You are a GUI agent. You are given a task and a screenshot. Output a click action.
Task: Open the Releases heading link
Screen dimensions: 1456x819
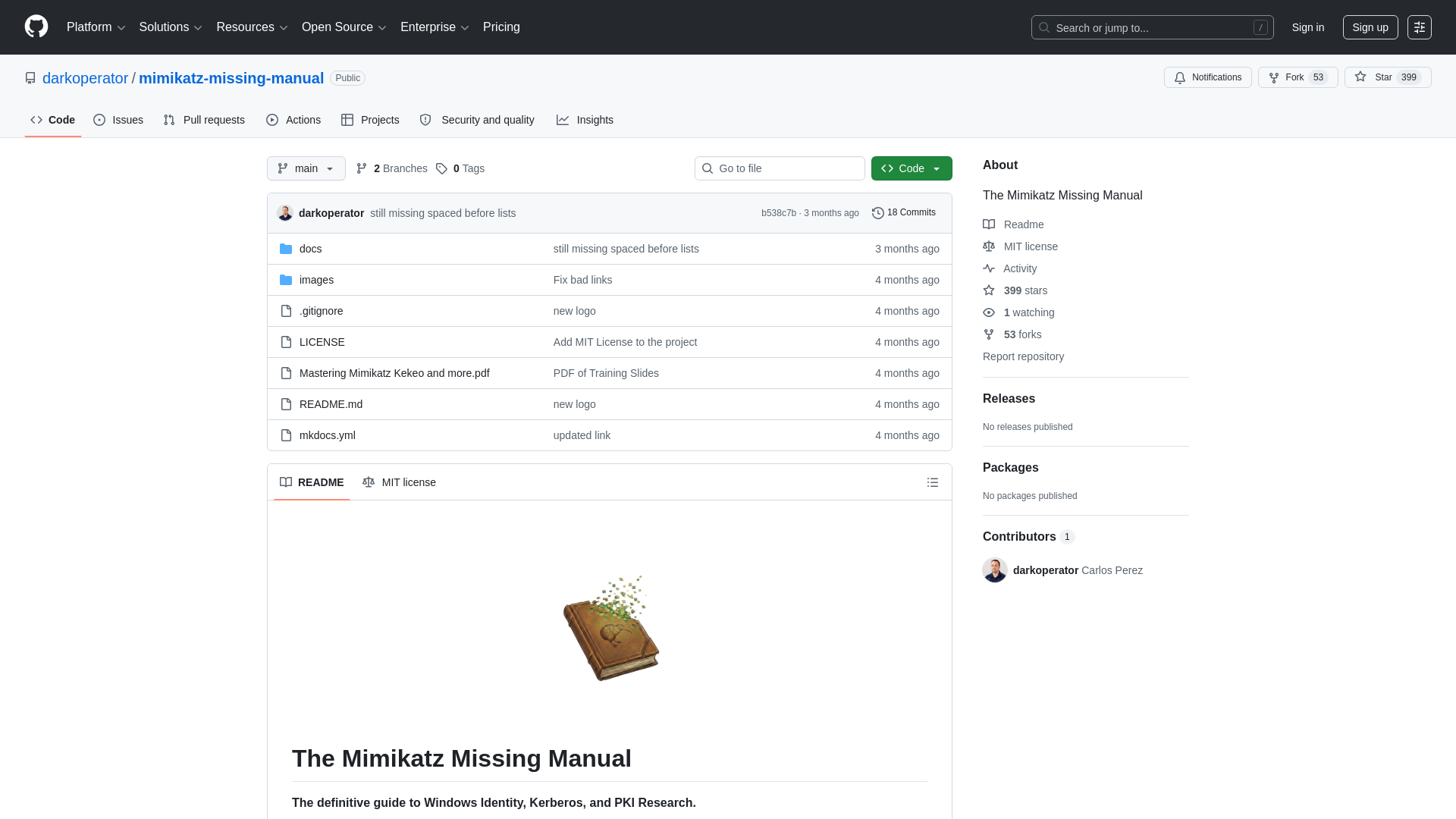[1009, 399]
